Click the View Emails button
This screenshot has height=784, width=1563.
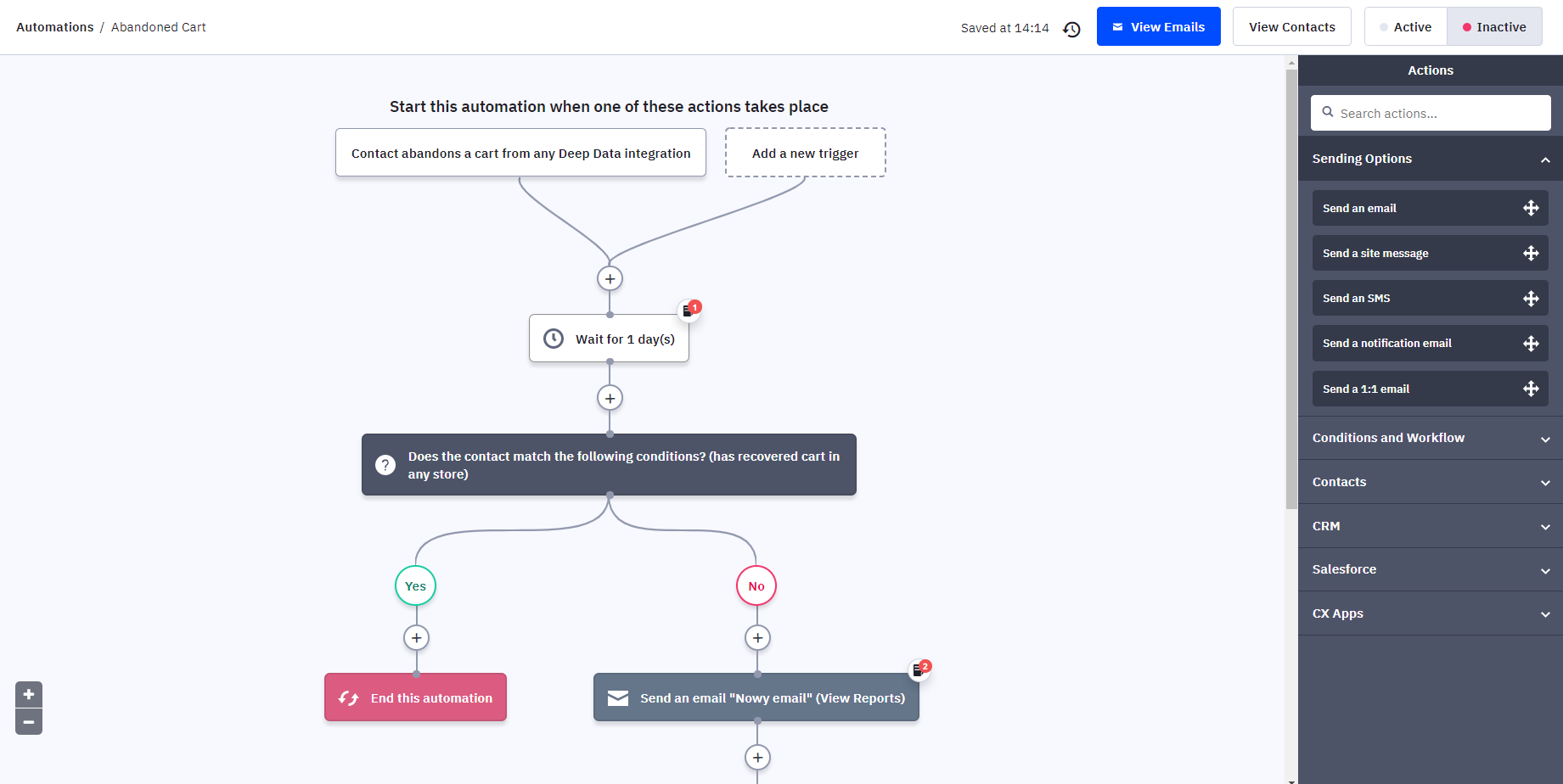click(1158, 26)
